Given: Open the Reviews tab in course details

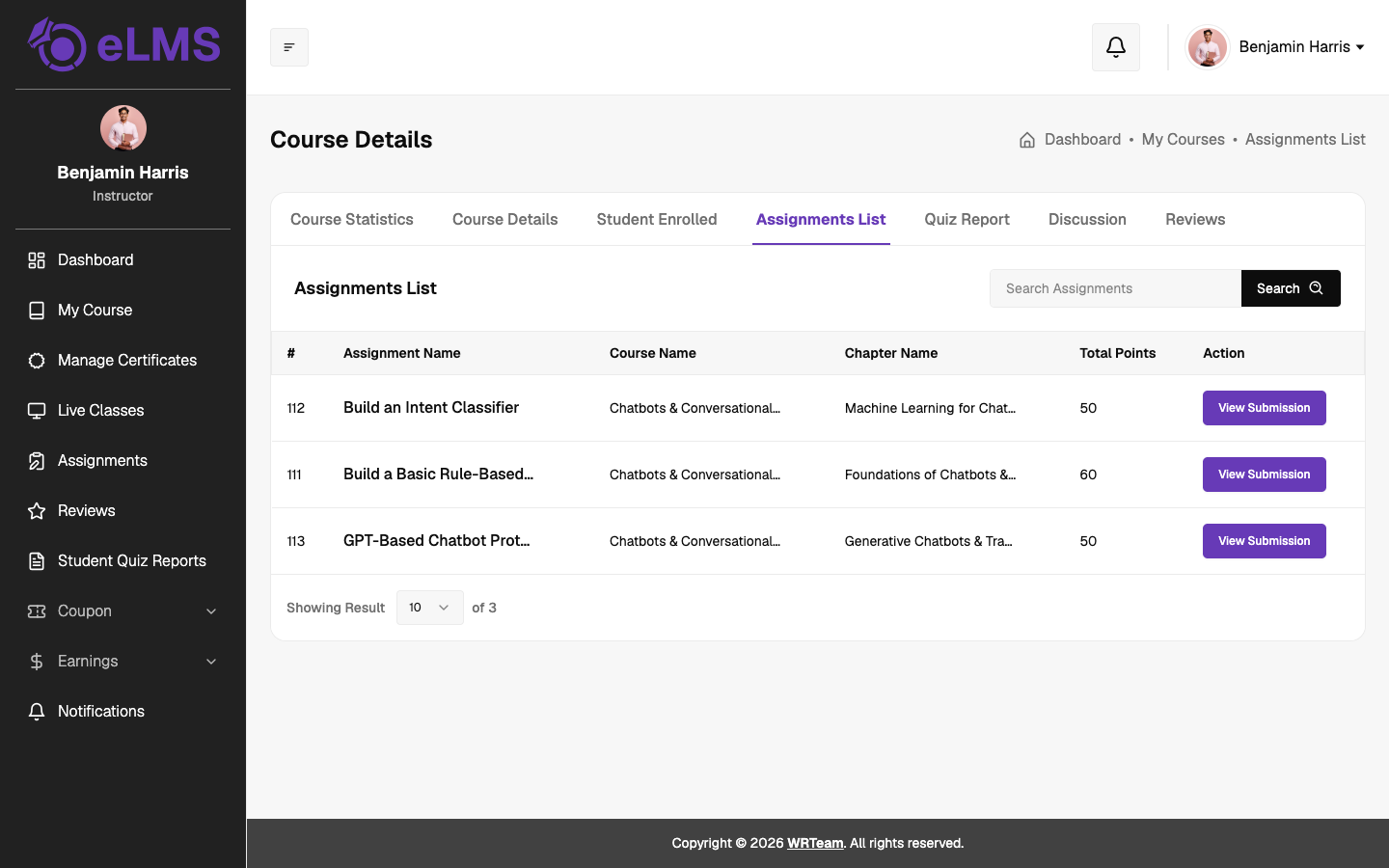Looking at the screenshot, I should tap(1195, 220).
